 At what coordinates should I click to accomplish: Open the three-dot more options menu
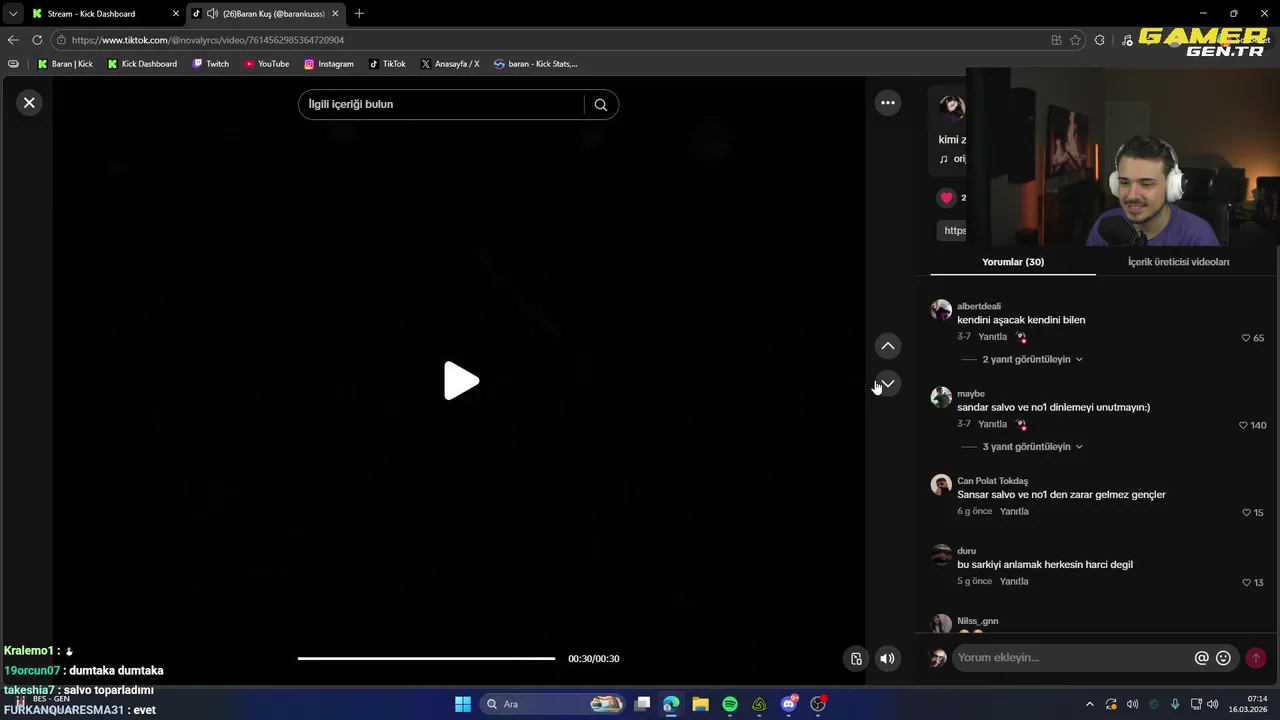click(888, 103)
